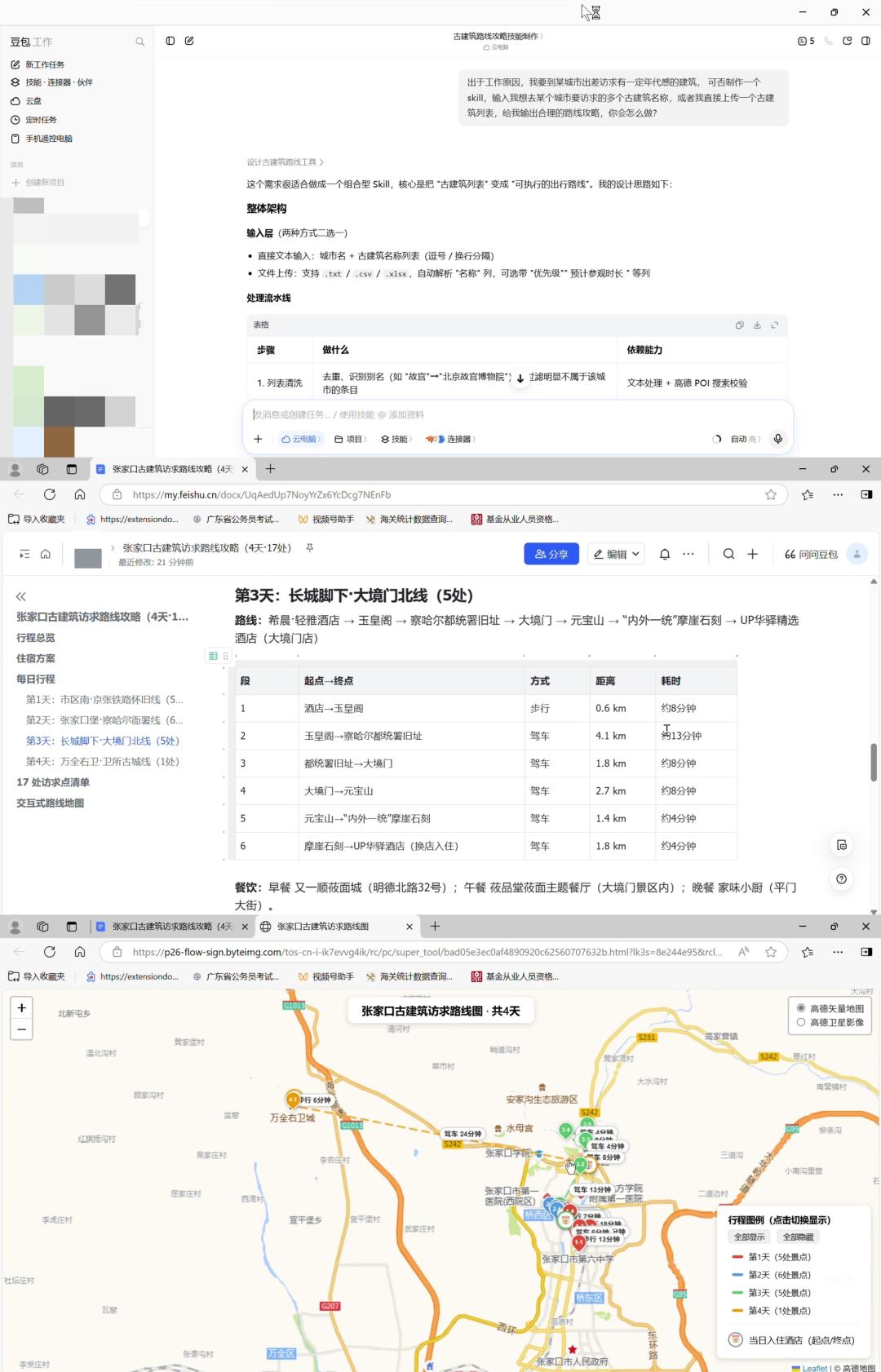Screen dimensions: 881x1372
Task: Open the 技能 selector in input bar
Action: [x=396, y=439]
